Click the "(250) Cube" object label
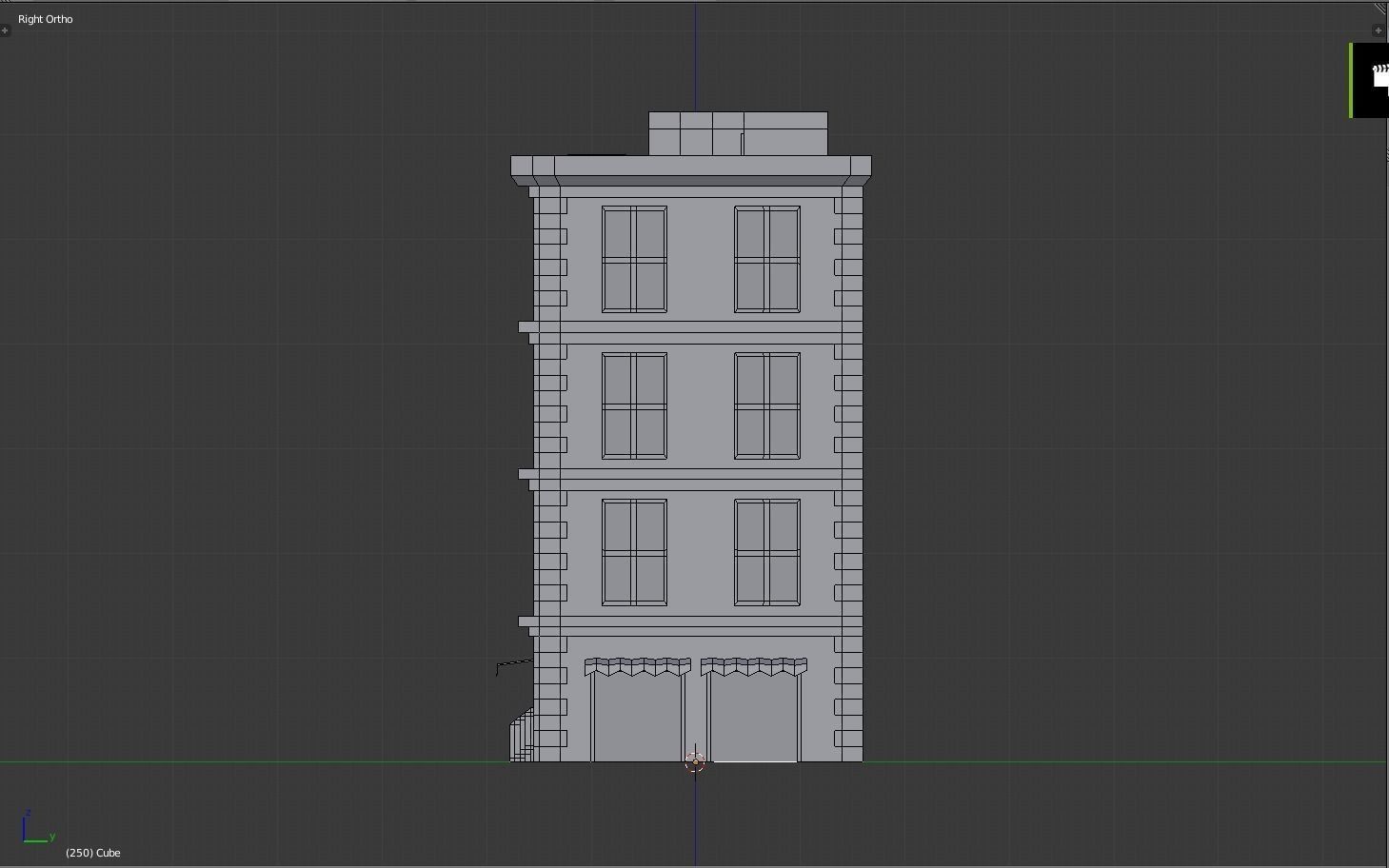 93,853
